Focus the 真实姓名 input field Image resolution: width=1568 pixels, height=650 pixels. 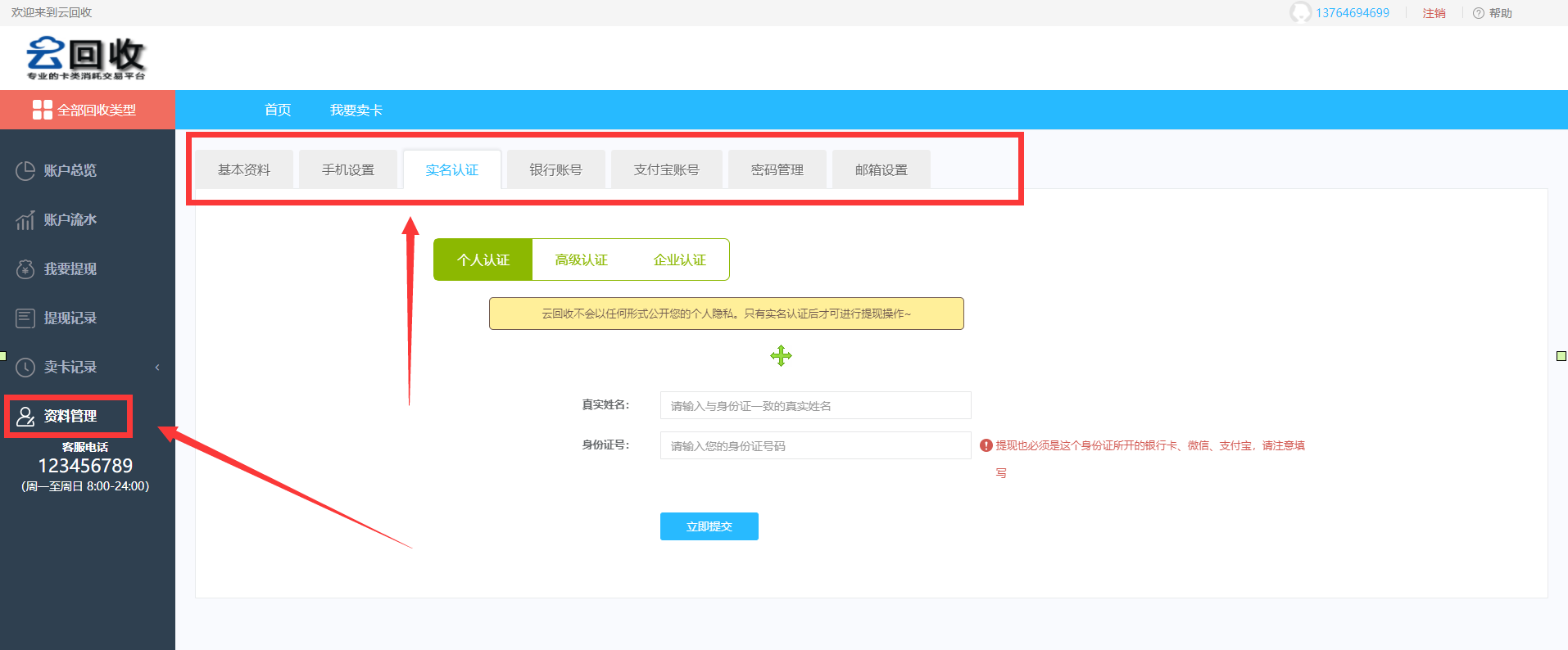pos(816,405)
